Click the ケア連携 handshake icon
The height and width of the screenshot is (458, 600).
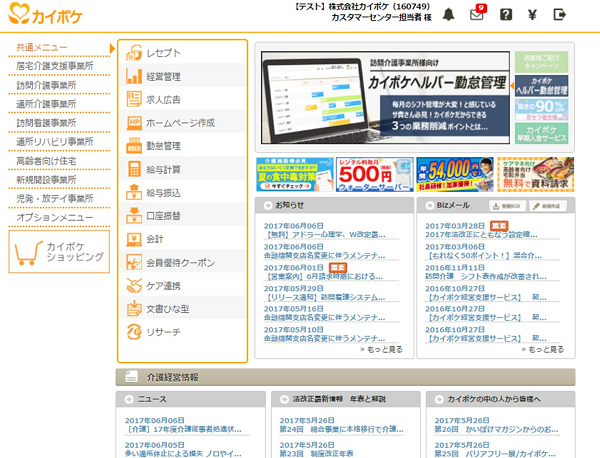click(134, 285)
